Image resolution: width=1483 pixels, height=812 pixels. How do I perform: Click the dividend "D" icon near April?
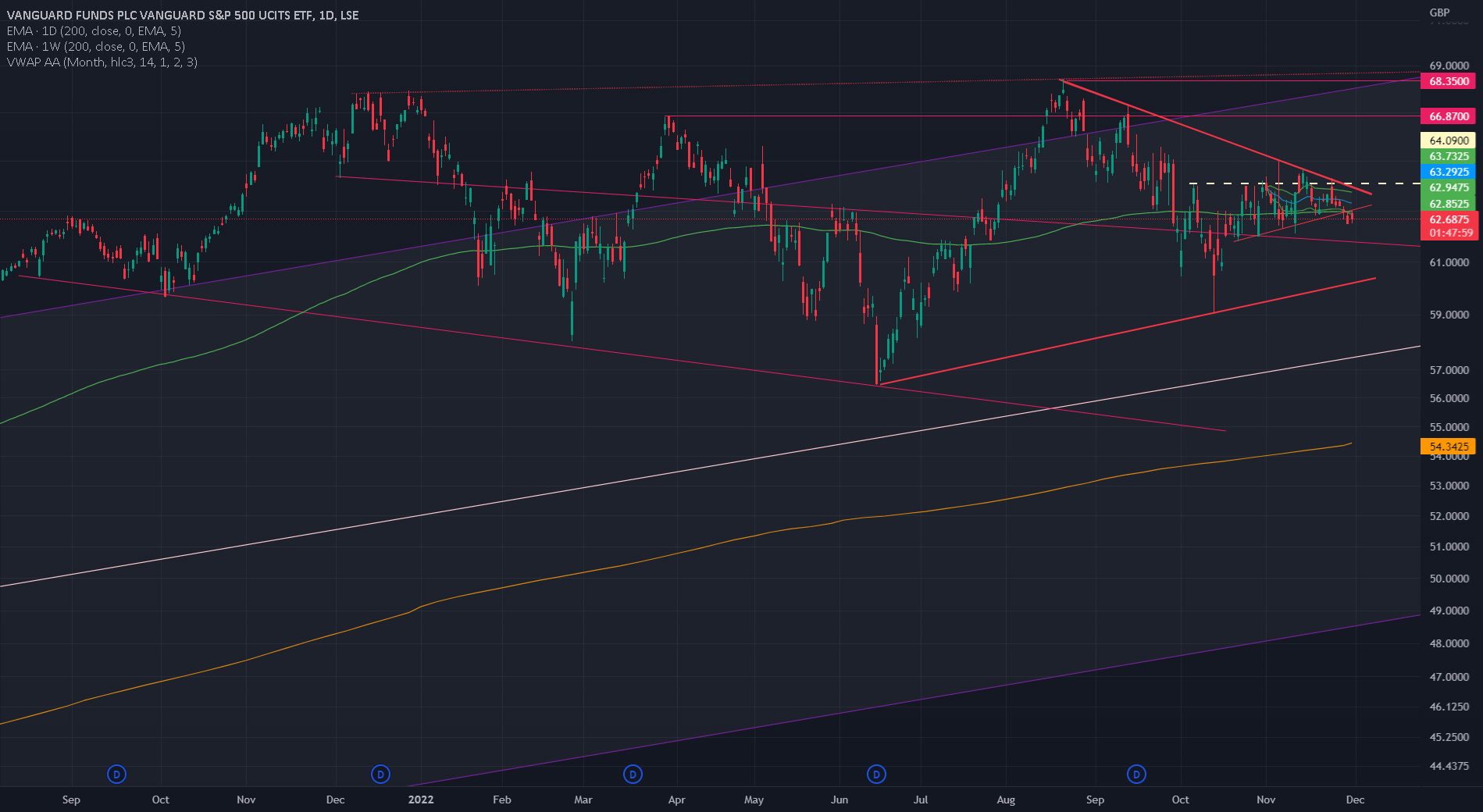(x=632, y=775)
